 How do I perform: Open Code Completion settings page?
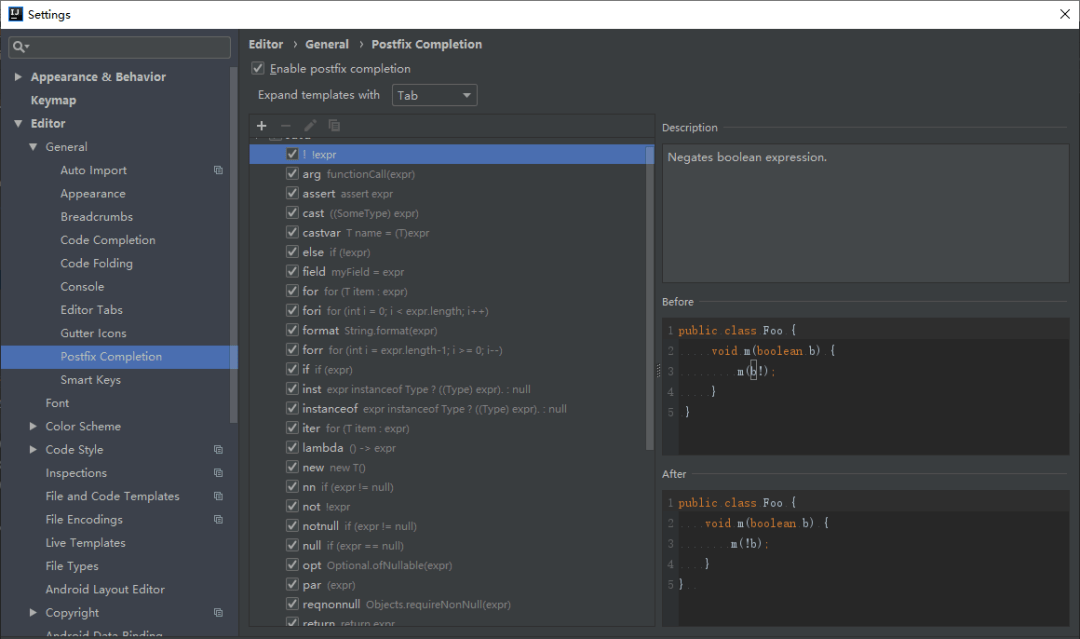point(107,240)
